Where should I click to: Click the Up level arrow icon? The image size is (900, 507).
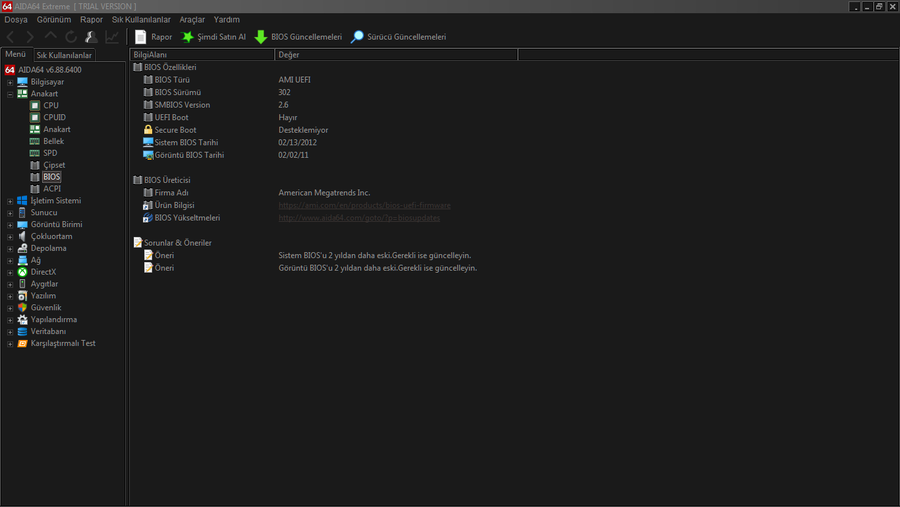point(51,37)
